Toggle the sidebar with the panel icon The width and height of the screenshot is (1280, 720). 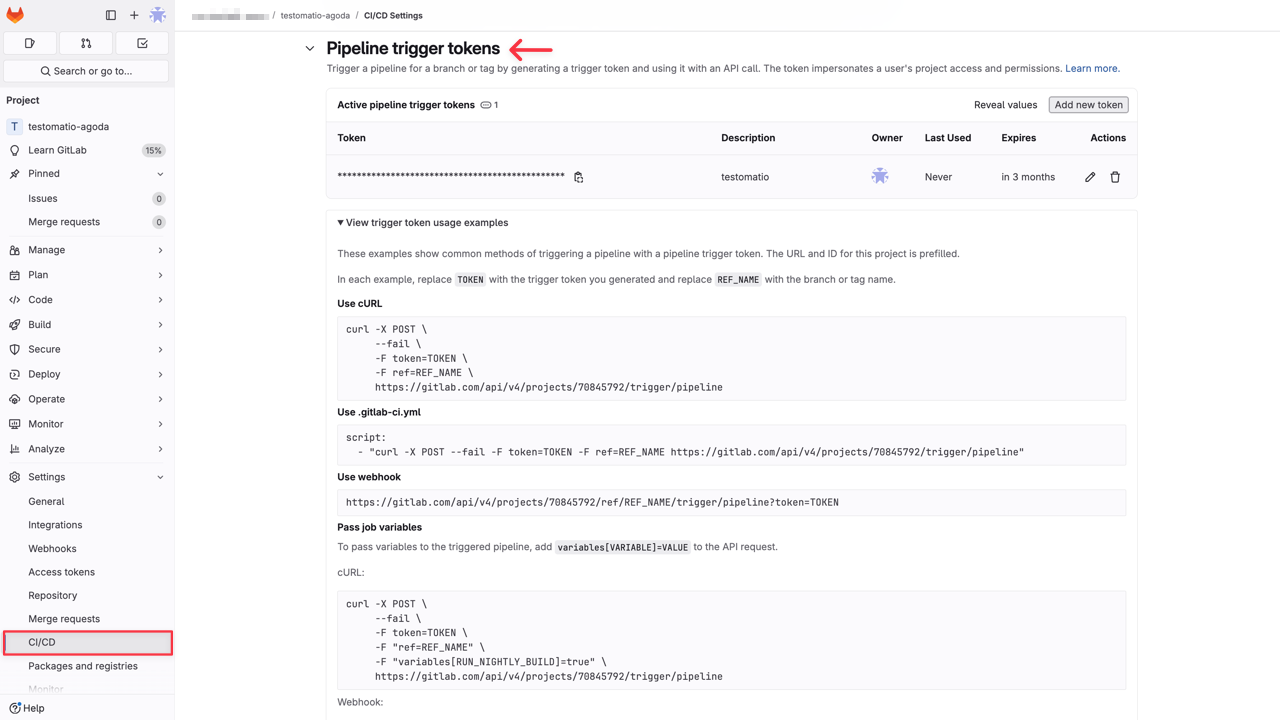point(110,15)
